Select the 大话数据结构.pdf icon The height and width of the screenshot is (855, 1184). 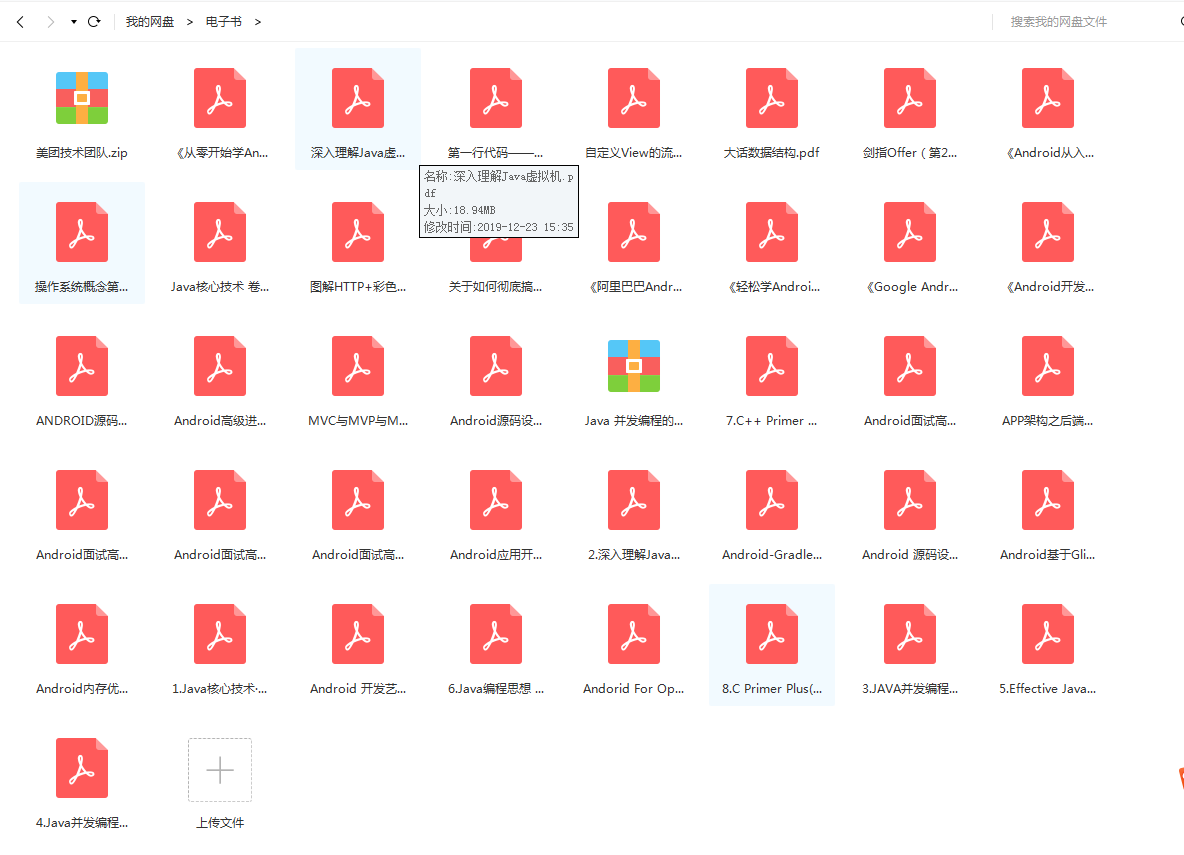click(x=772, y=98)
